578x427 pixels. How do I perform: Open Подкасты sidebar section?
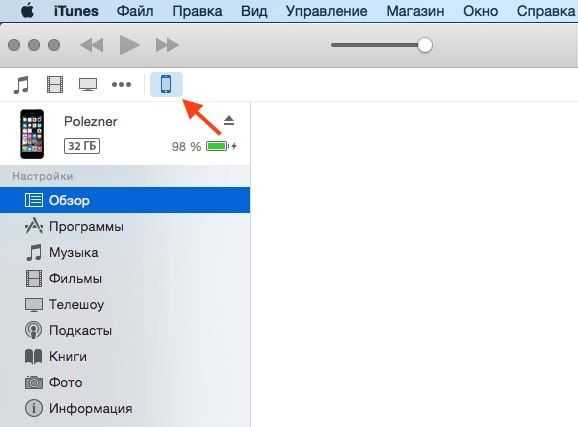pos(125,330)
